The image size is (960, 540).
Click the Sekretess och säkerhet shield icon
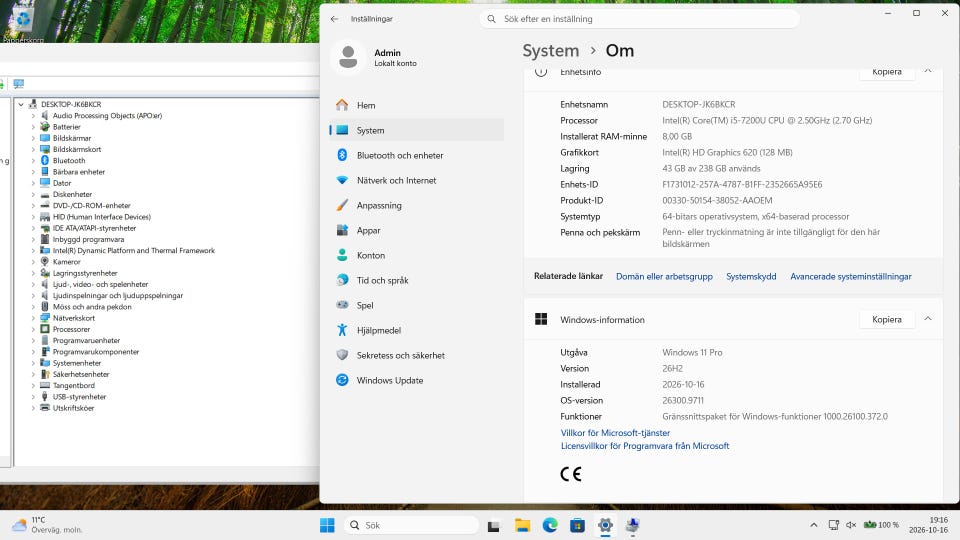click(342, 355)
